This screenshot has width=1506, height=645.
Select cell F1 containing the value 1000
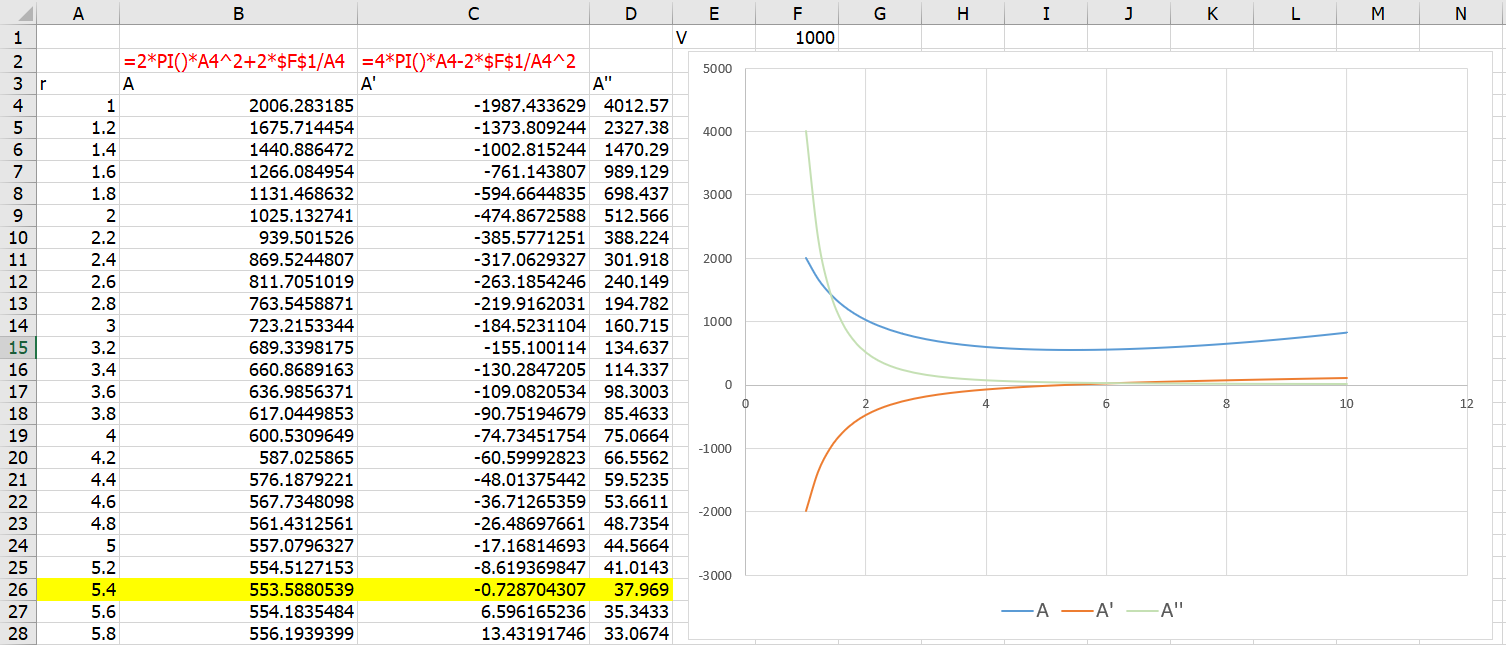(797, 37)
